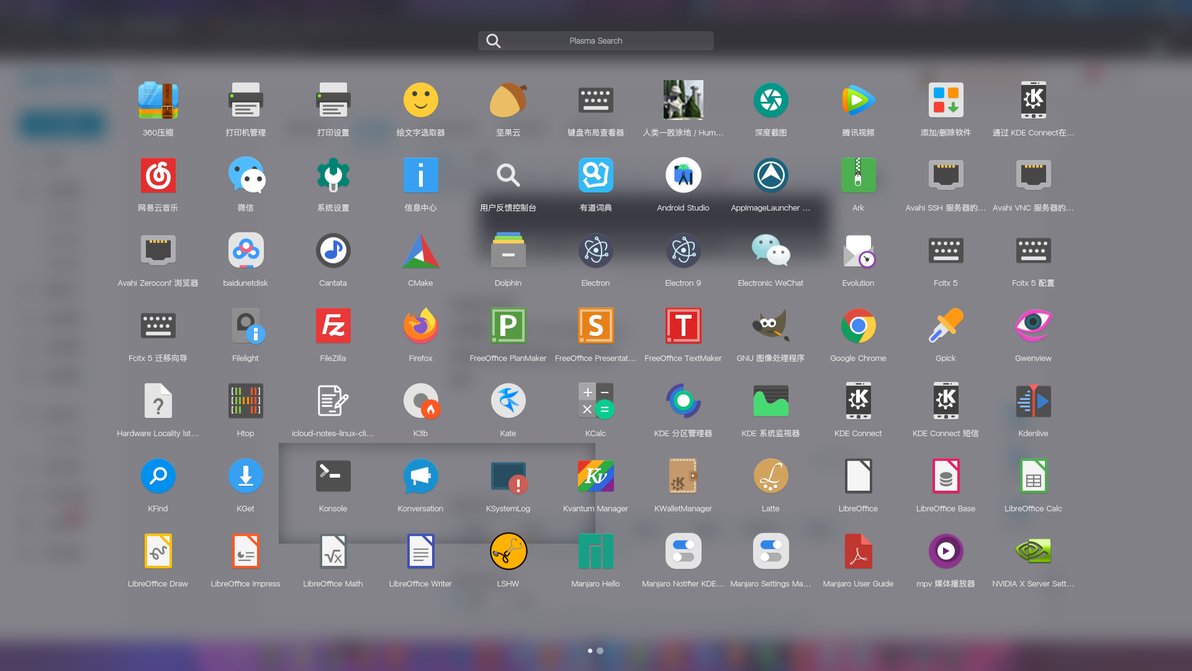This screenshot has width=1192, height=671.
Task: Open 信息中心 info center
Action: (x=420, y=176)
